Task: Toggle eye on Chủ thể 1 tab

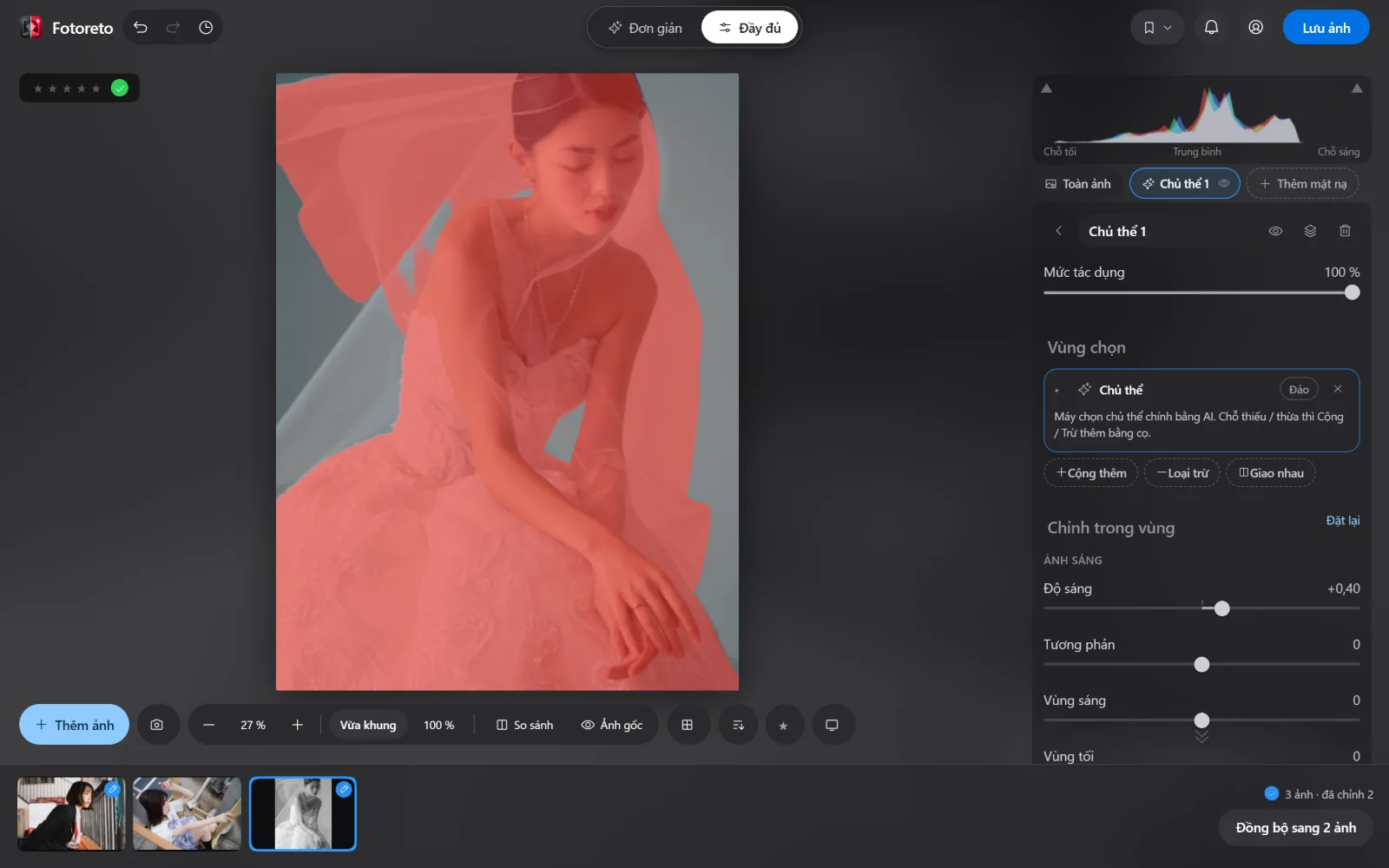Action: (x=1224, y=184)
